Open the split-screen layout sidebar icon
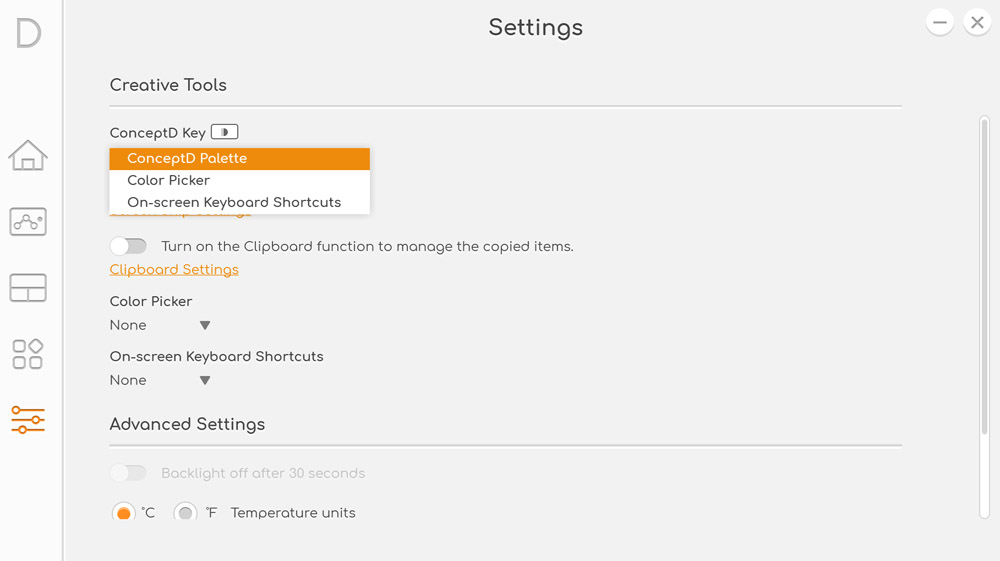The image size is (1000, 561). click(28, 288)
